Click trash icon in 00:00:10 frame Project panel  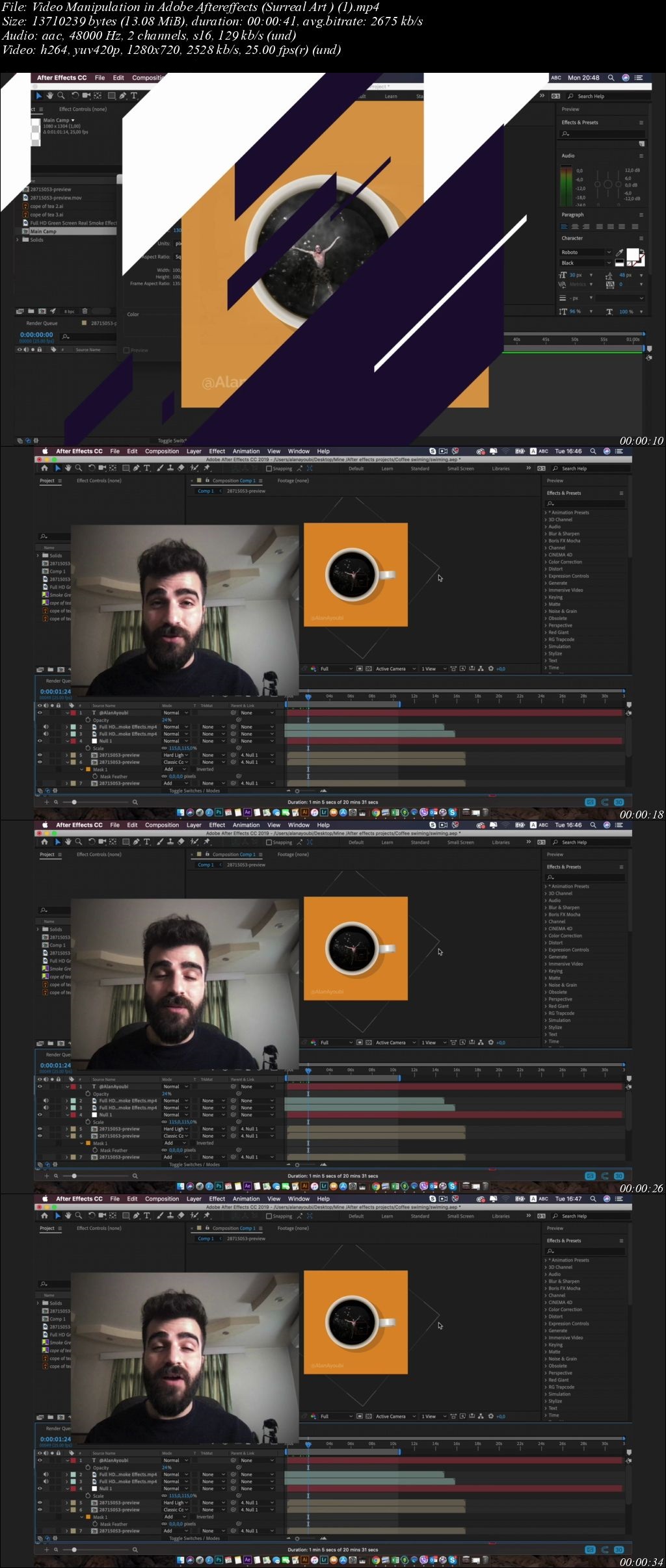point(85,311)
